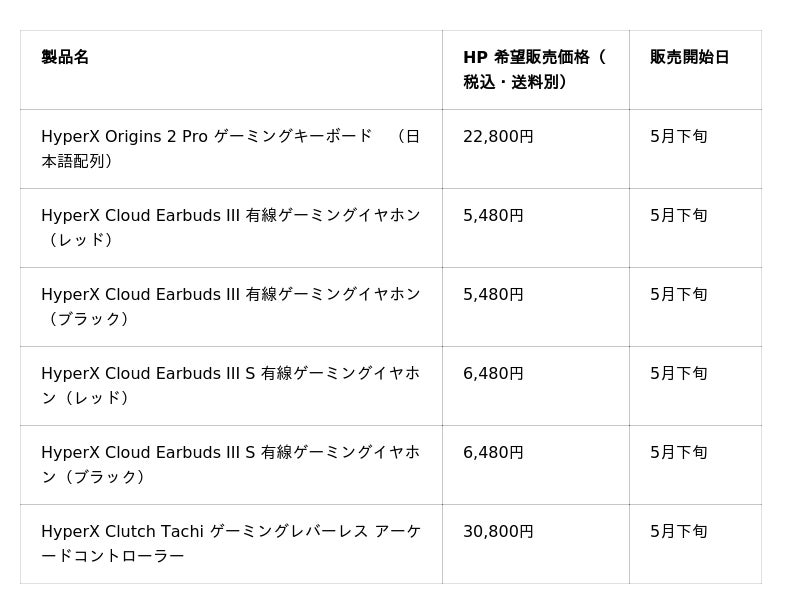Click the Earbuds III ブラック 5月下旬 date
This screenshot has width=800, height=614.
click(x=678, y=295)
